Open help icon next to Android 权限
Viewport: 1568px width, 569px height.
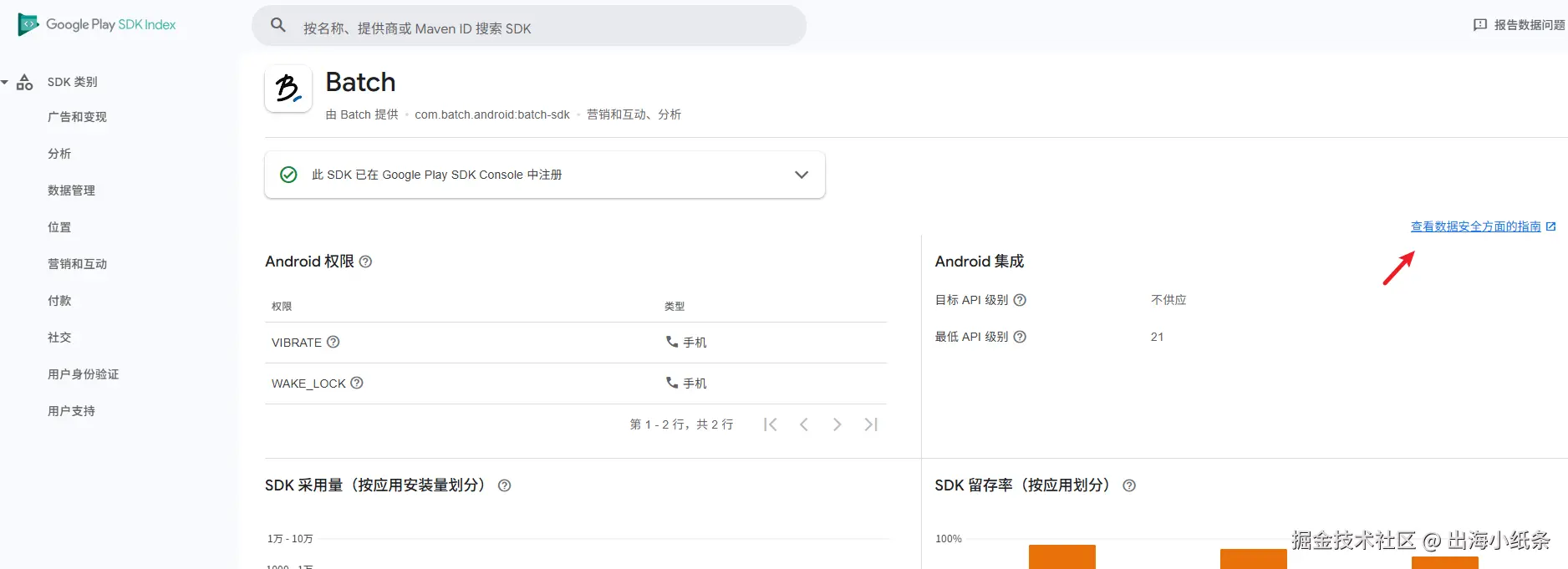coord(365,262)
